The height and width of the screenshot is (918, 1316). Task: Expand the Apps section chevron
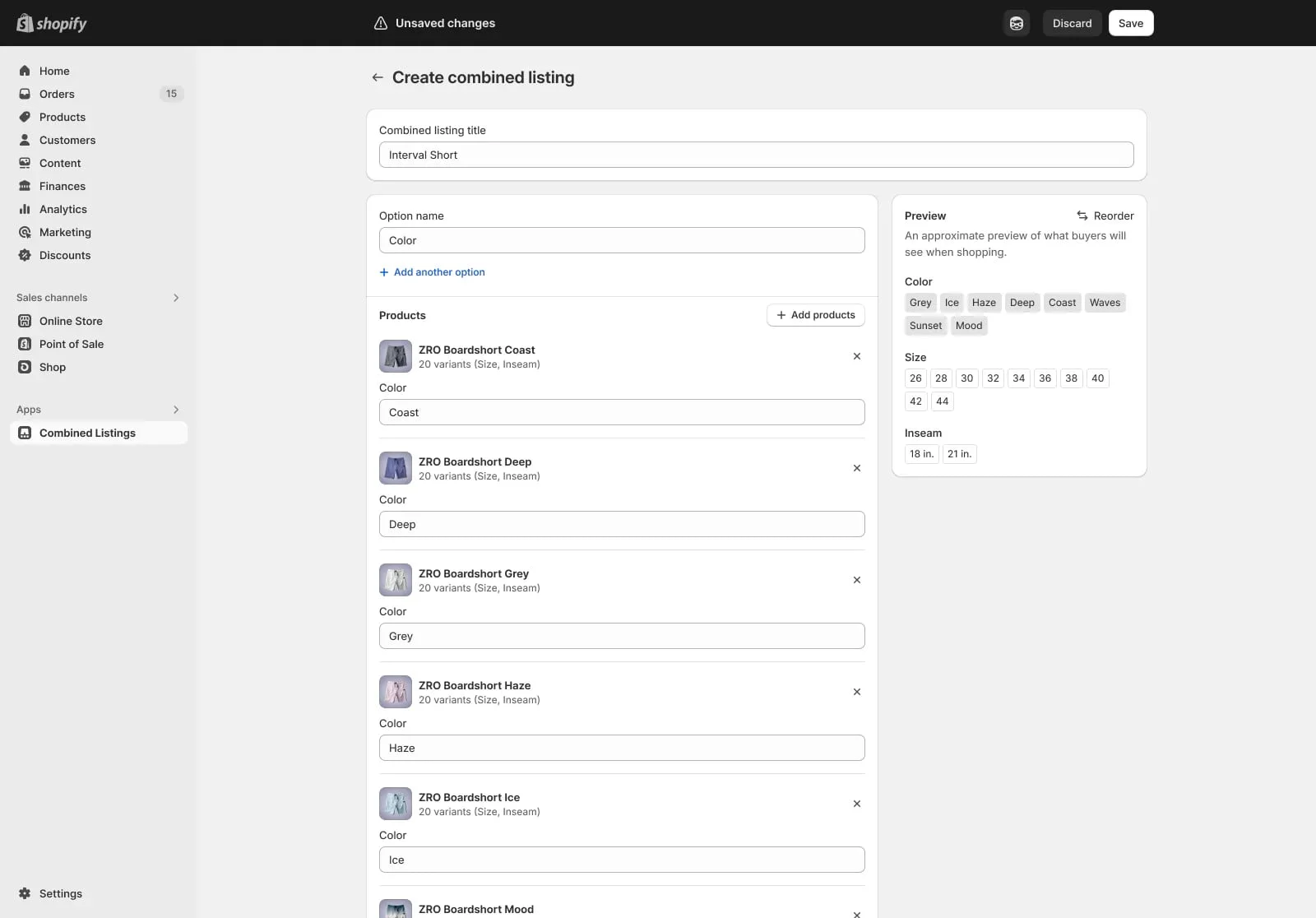click(x=176, y=410)
